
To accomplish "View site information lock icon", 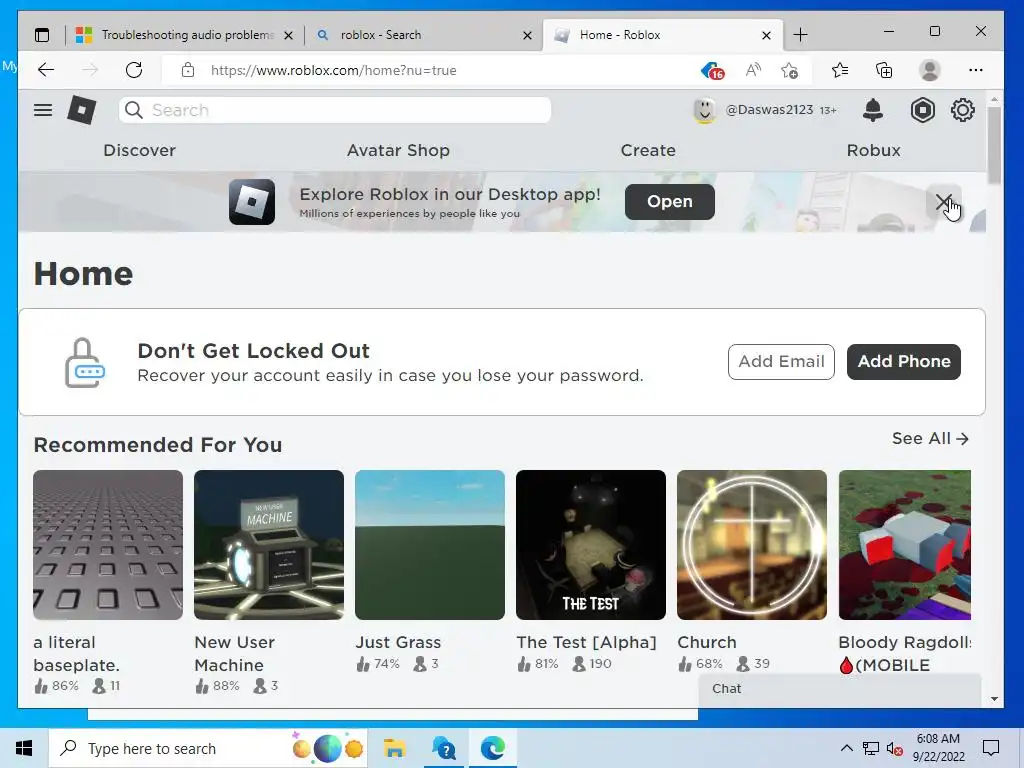I will coord(188,70).
